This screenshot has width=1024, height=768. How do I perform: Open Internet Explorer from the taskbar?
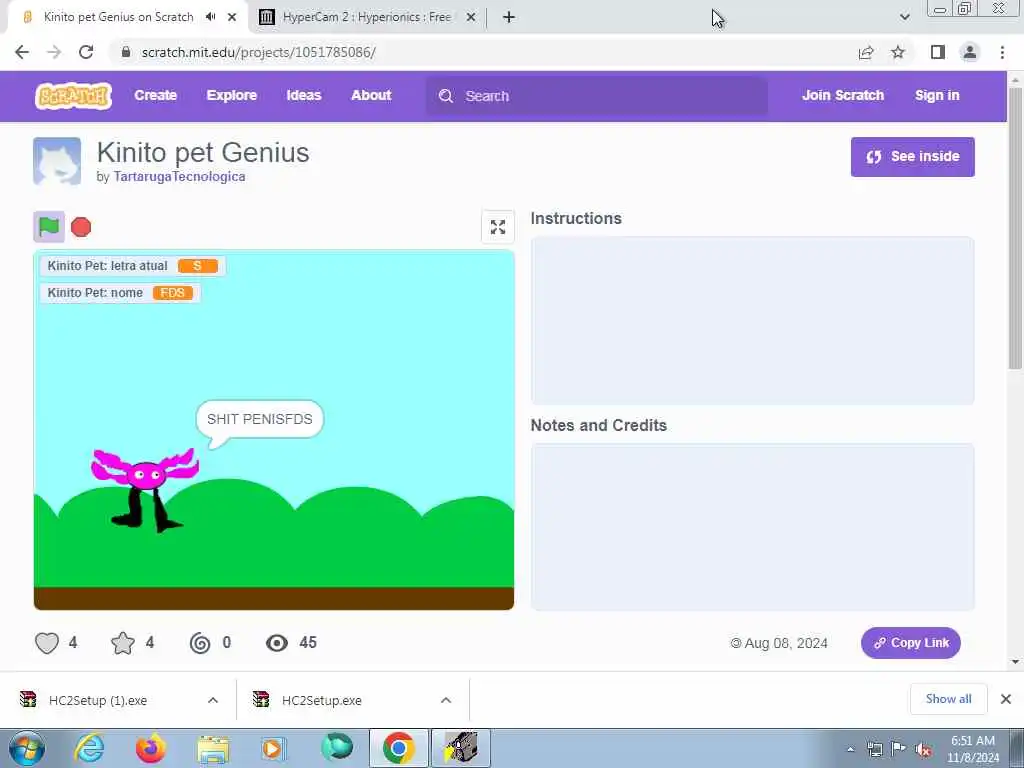(x=89, y=748)
